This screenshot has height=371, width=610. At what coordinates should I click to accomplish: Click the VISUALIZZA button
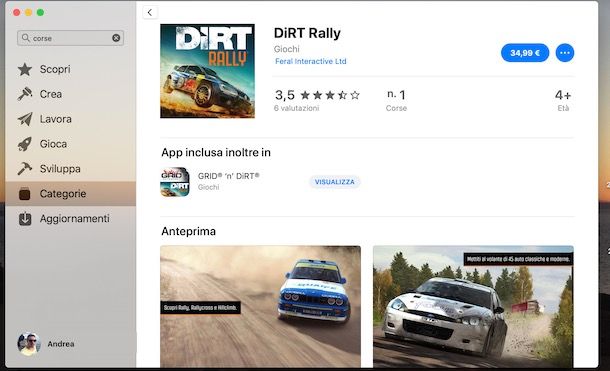click(x=335, y=182)
